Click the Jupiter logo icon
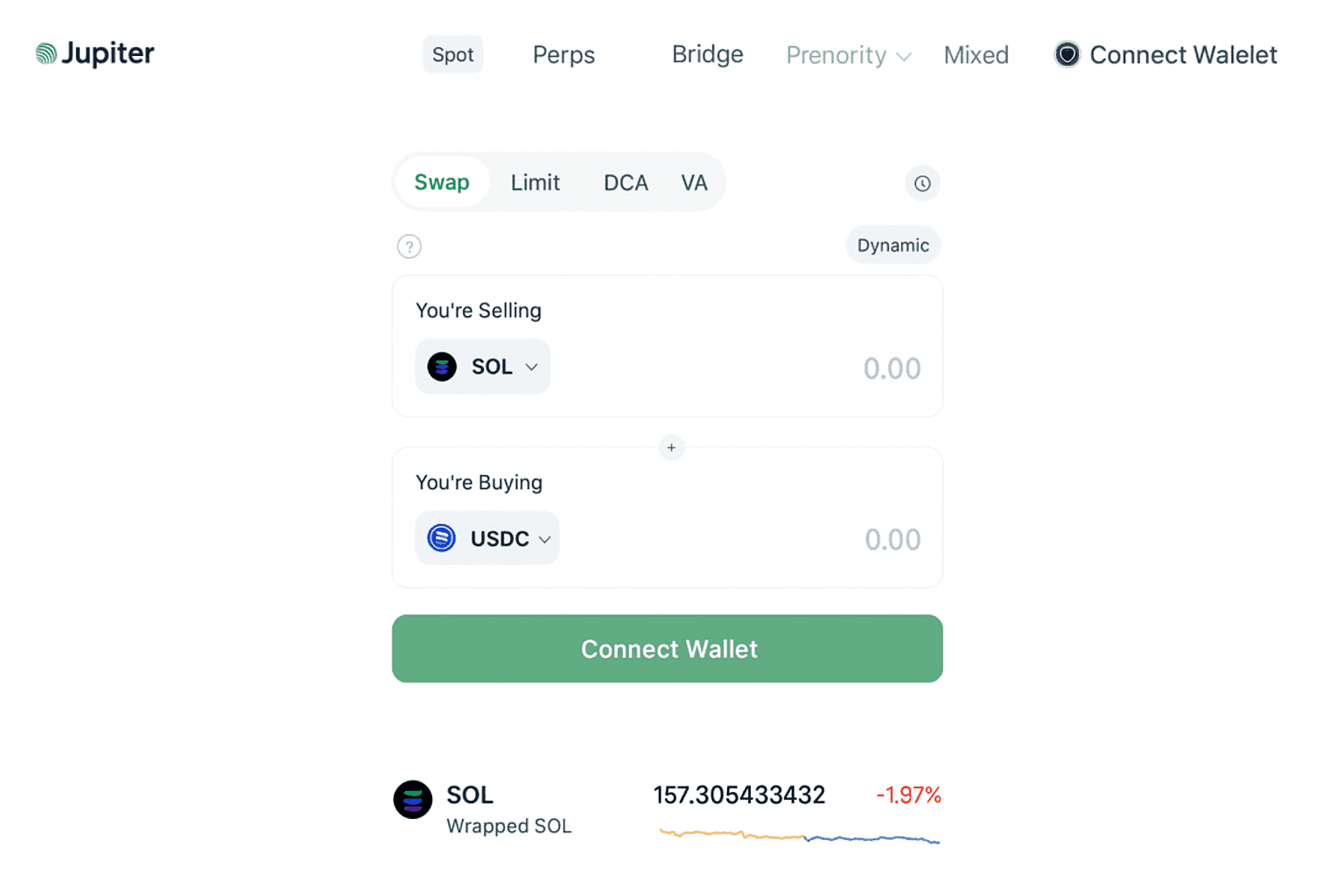 pos(46,54)
